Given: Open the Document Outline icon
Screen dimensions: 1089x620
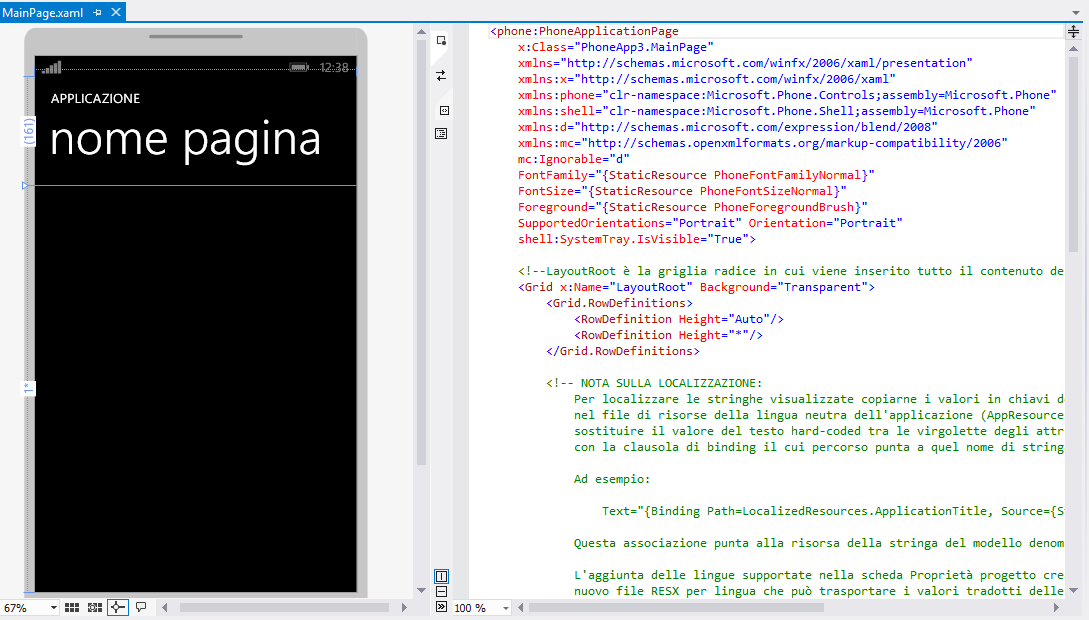Looking at the screenshot, I should coord(441,133).
